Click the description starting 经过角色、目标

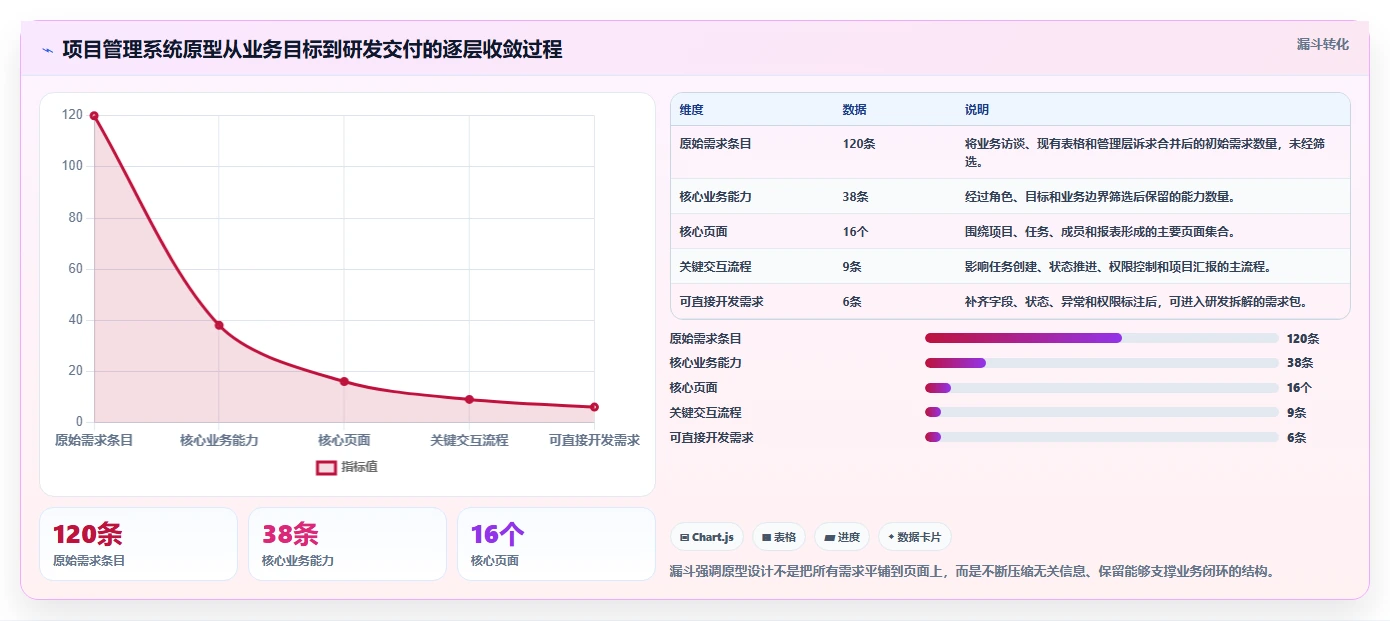1099,197
